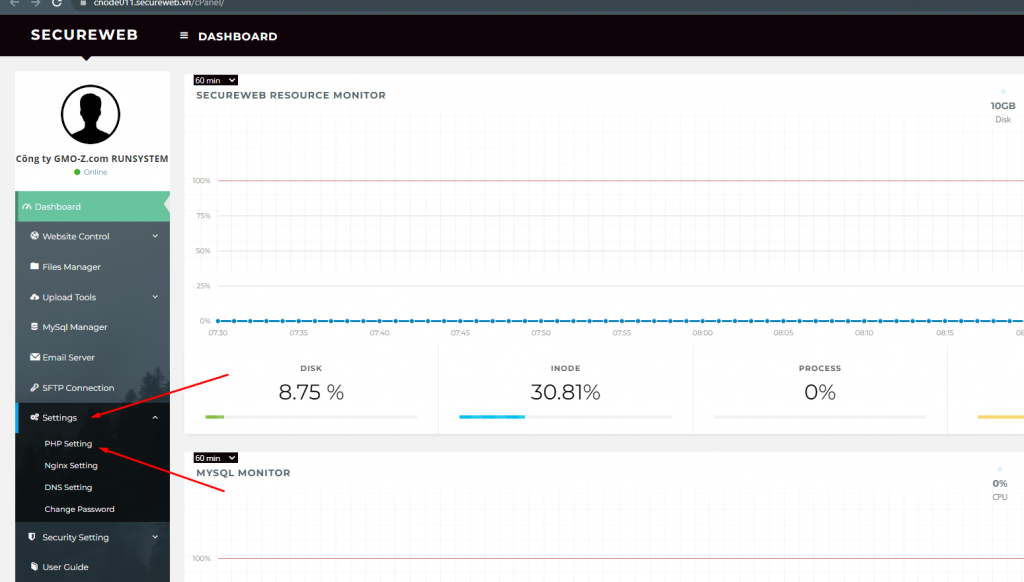Image resolution: width=1024 pixels, height=582 pixels.
Task: Click the PROCESS usage progress bar
Action: 820,417
